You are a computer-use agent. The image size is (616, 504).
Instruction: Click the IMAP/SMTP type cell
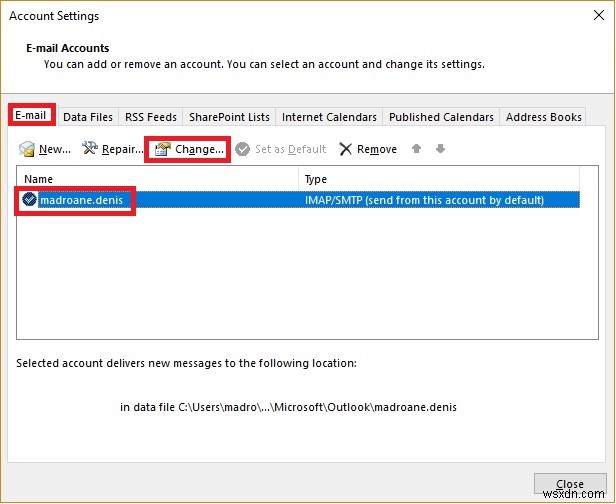click(x=424, y=200)
